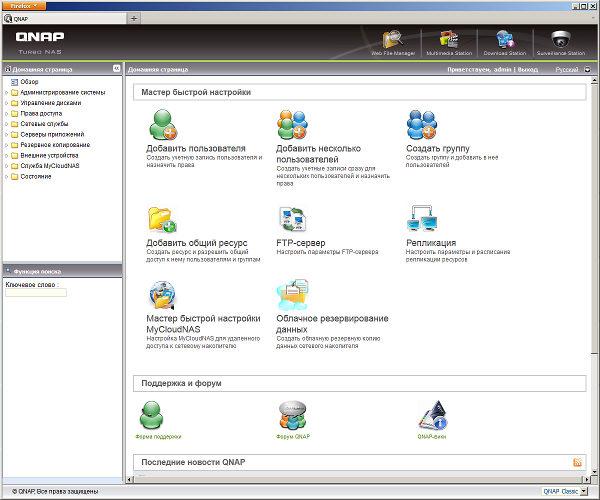Open the Репликация icon
Viewport: 600px width, 500px height.
(422, 218)
